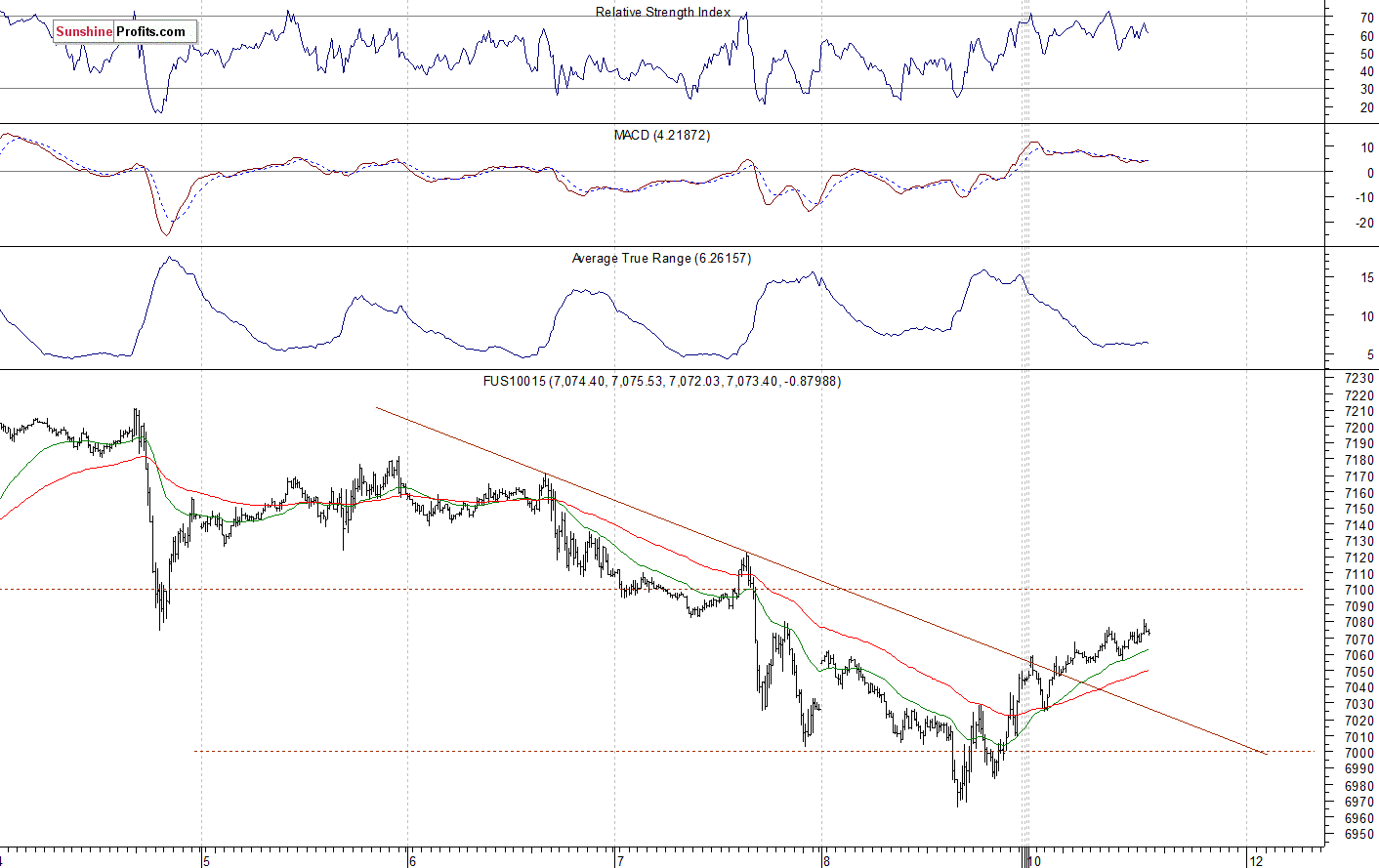The height and width of the screenshot is (868, 1379).
Task: Click the -10 label on the MACD axis
Action: 1364,198
